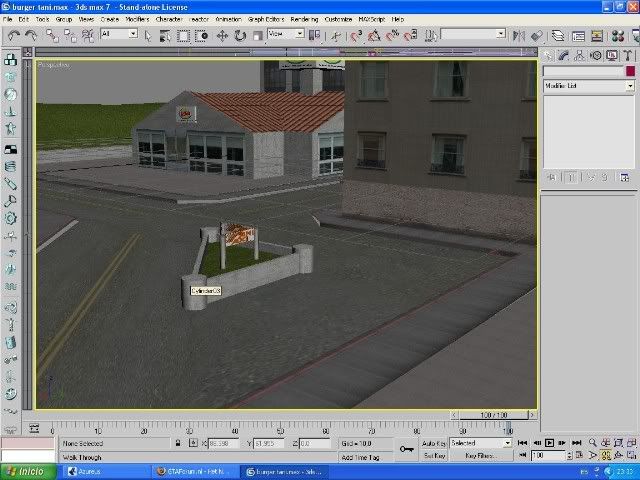Choose the Bind to Space Warp tool

point(88,36)
